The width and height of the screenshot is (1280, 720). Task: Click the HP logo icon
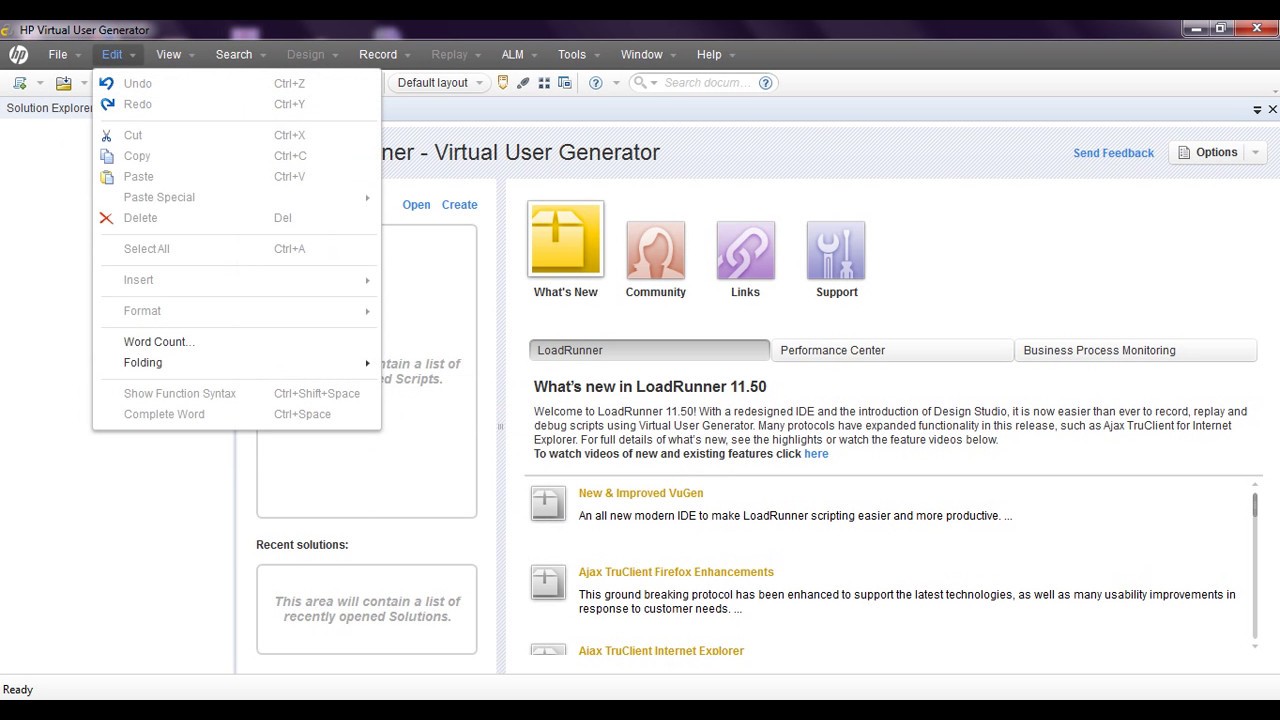tap(18, 55)
